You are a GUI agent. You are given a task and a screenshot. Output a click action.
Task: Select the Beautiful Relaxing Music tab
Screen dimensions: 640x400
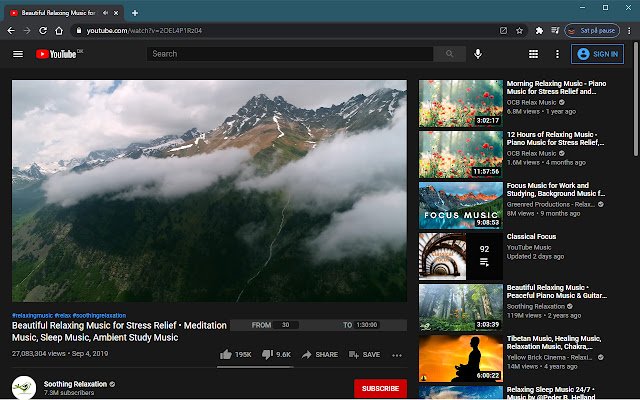point(58,13)
